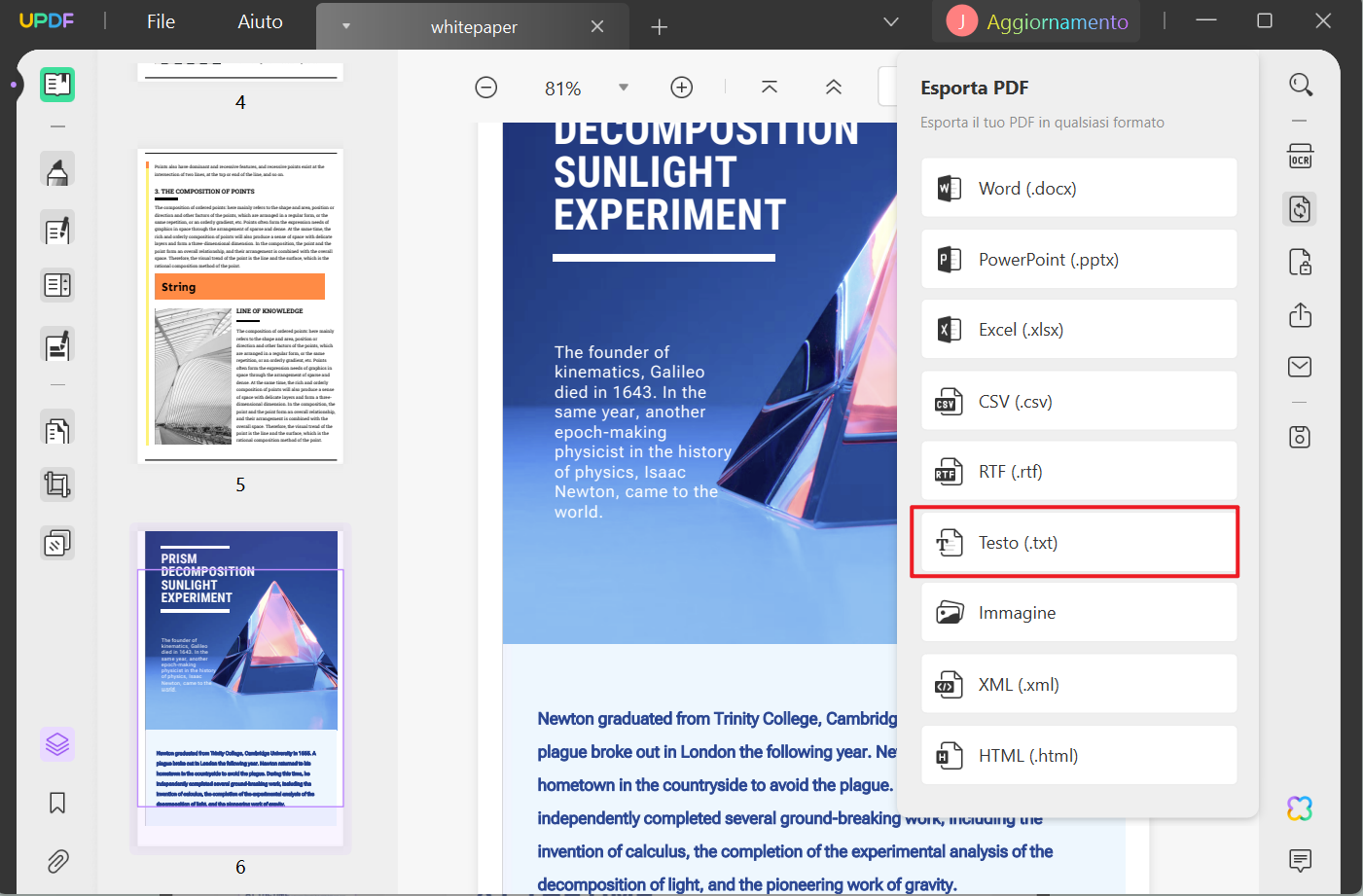Zoom out with the minus button
Image resolution: width=1363 pixels, height=896 pixels.
pos(486,88)
